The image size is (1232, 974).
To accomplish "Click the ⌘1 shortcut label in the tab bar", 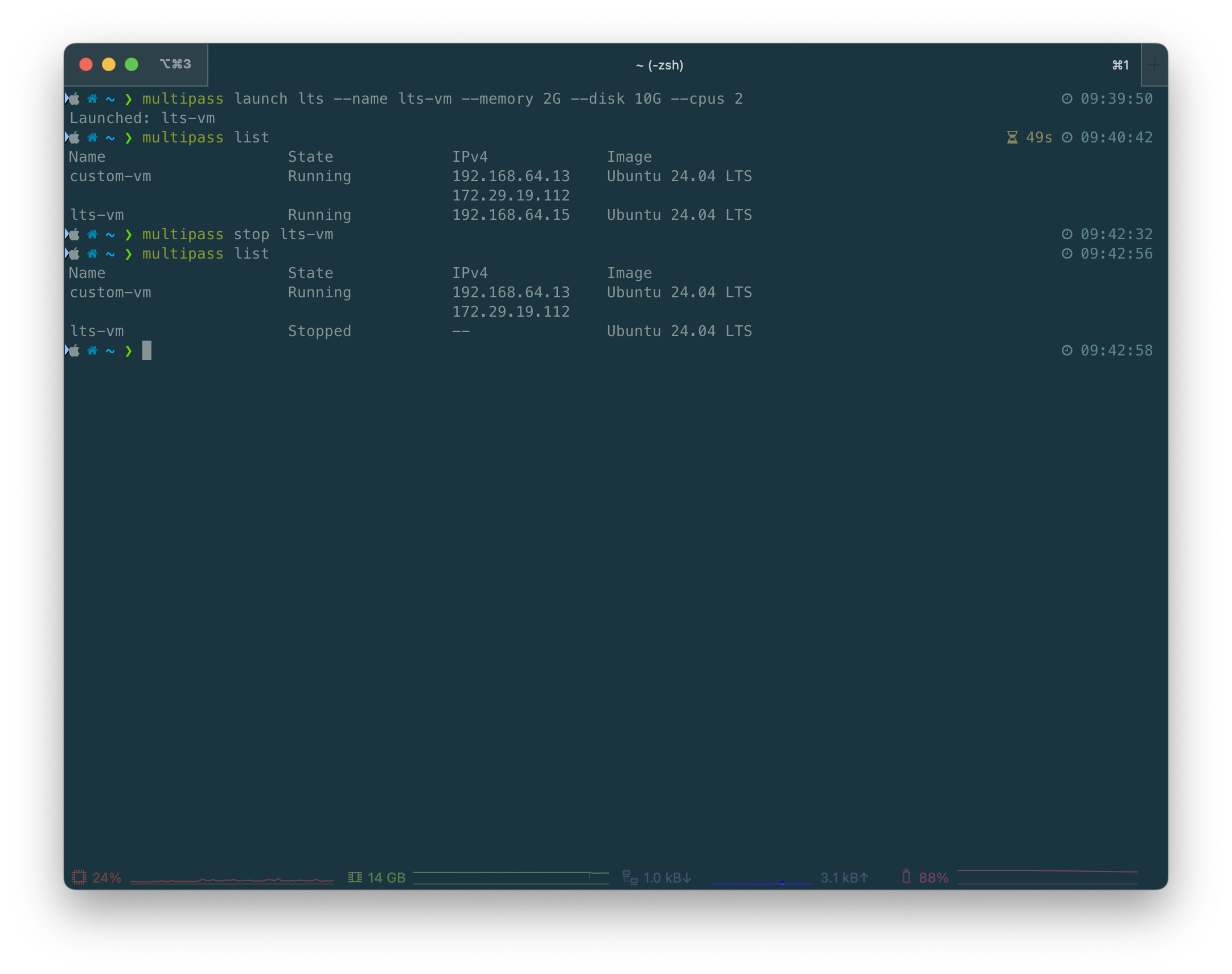I will 1120,65.
